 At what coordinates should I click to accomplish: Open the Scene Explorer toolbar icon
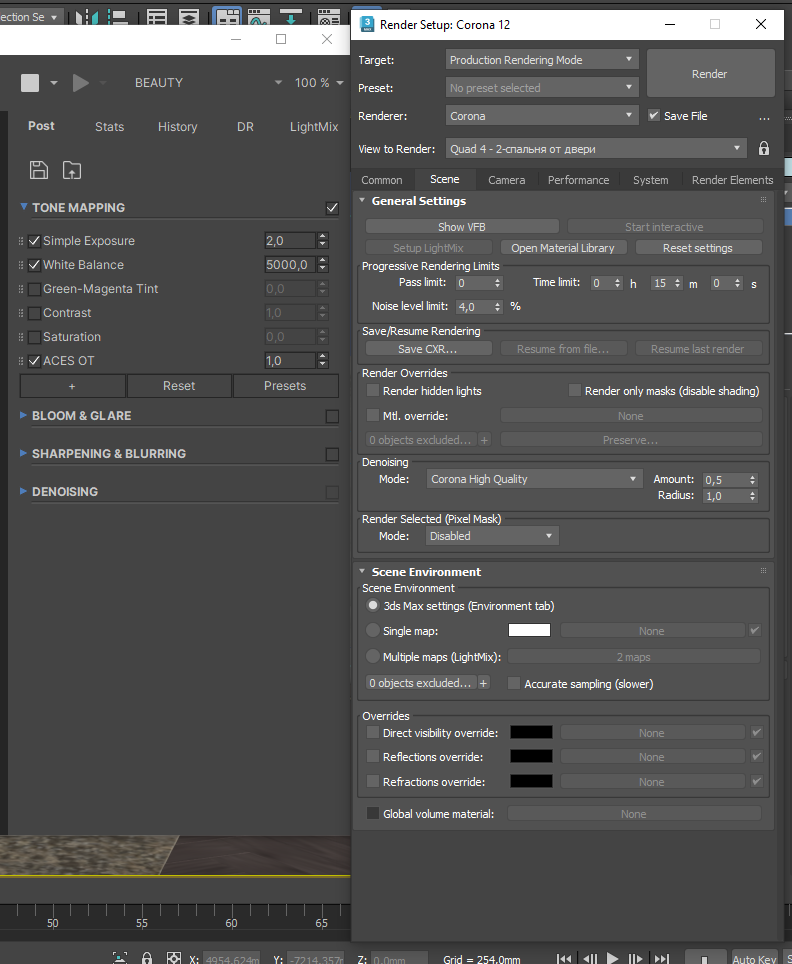157,17
